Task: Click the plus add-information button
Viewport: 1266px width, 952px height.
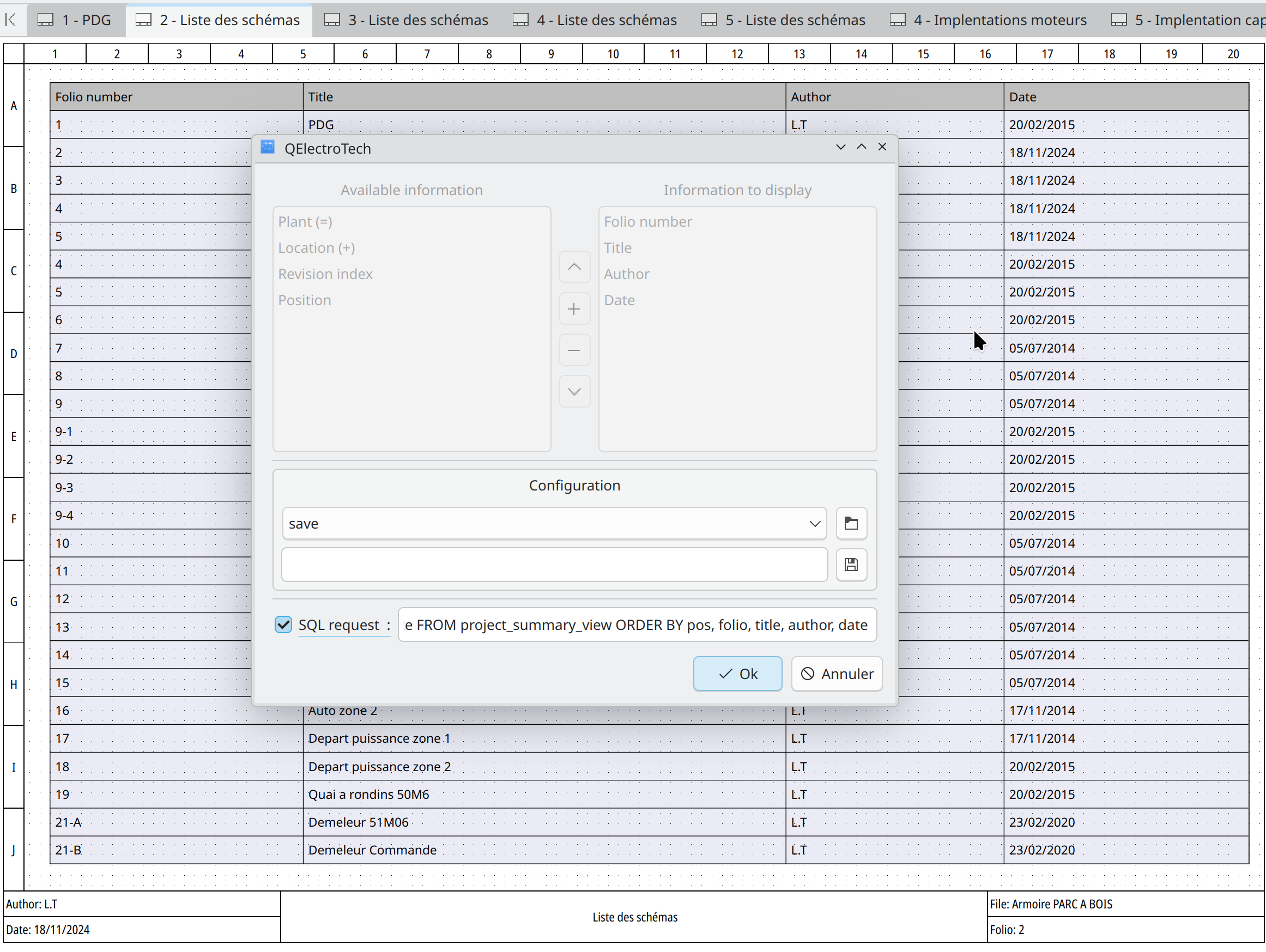Action: pyautogui.click(x=574, y=310)
